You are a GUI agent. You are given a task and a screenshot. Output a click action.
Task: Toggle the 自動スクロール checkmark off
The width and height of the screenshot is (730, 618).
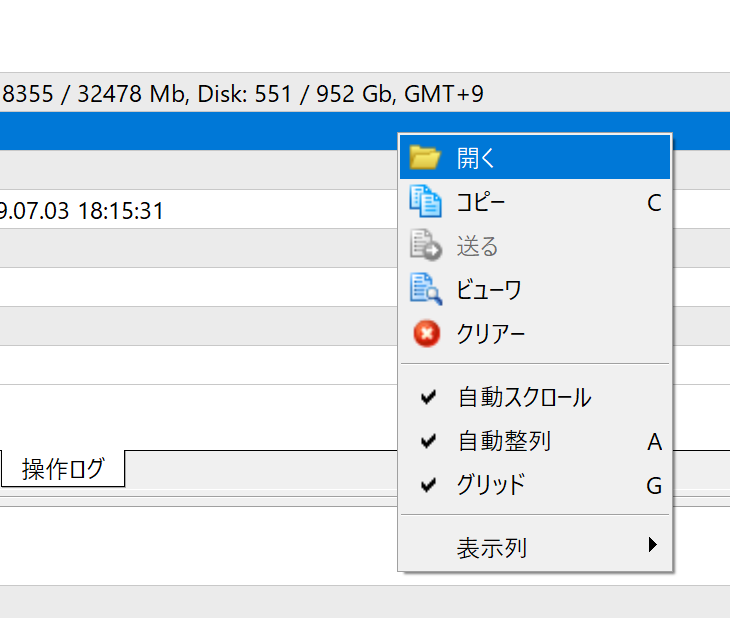[x=429, y=397]
